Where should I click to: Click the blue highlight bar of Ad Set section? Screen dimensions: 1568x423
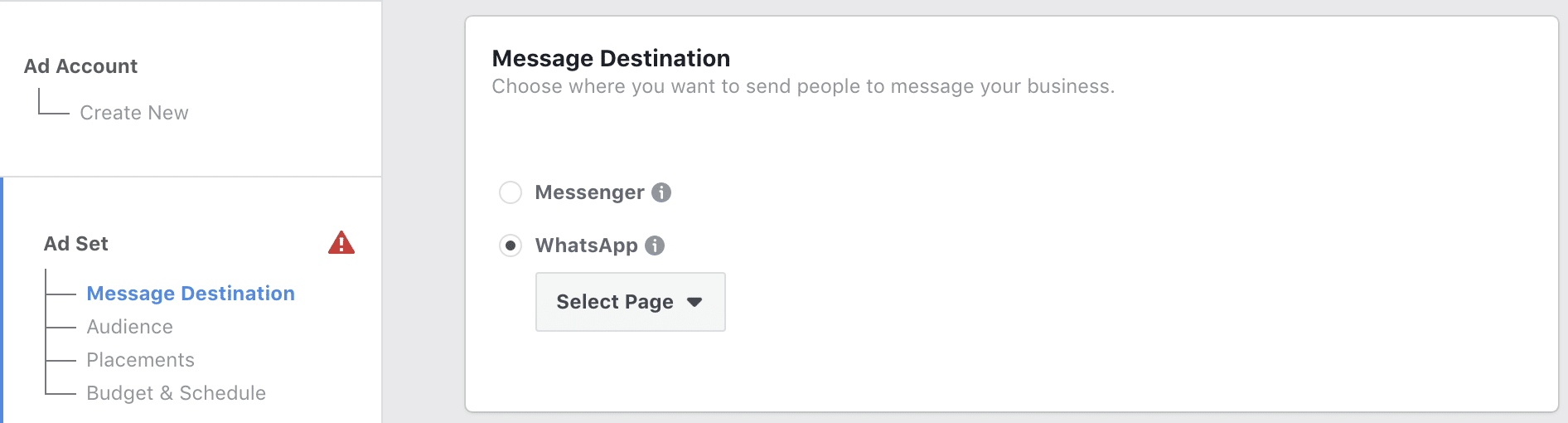point(2,300)
